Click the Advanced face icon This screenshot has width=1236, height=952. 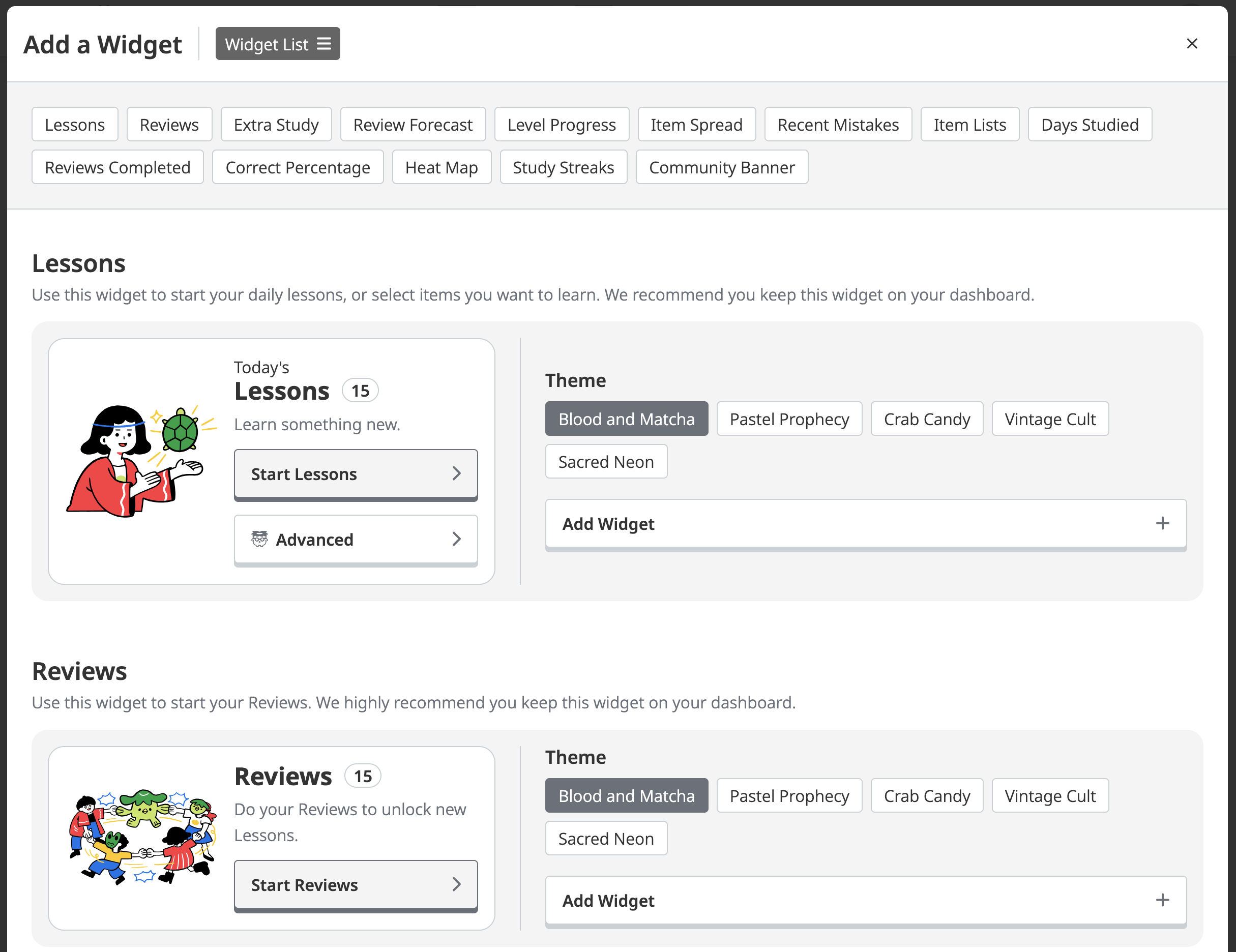(259, 539)
